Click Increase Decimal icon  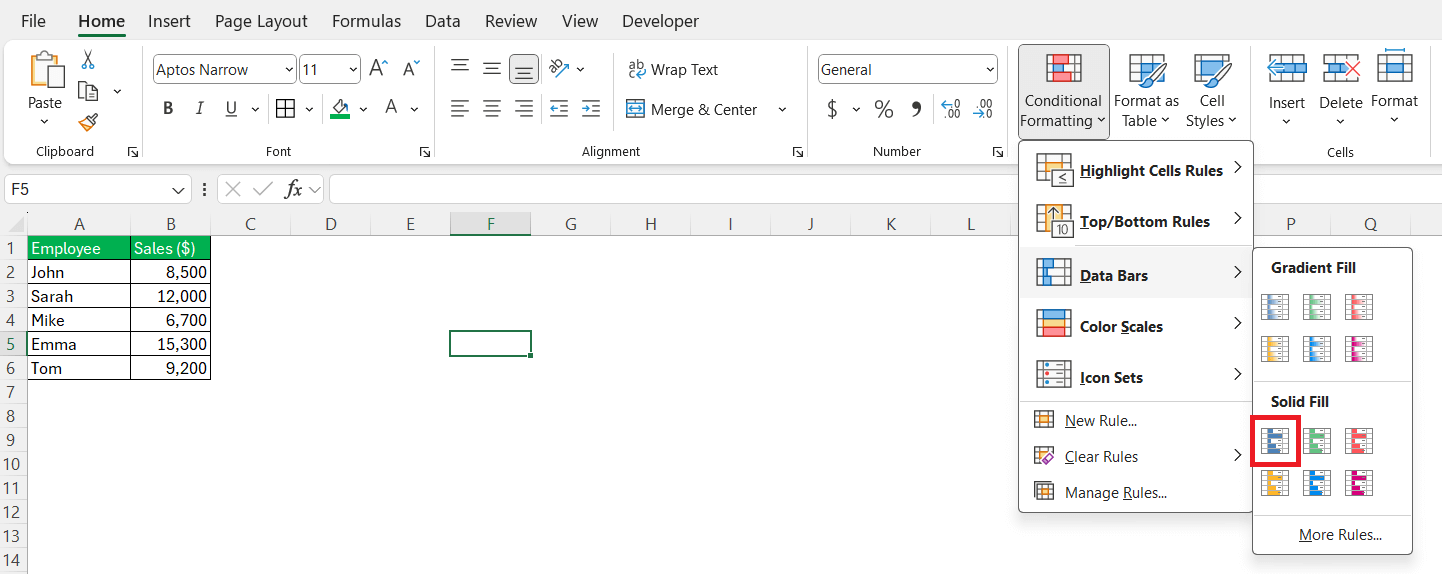click(951, 109)
